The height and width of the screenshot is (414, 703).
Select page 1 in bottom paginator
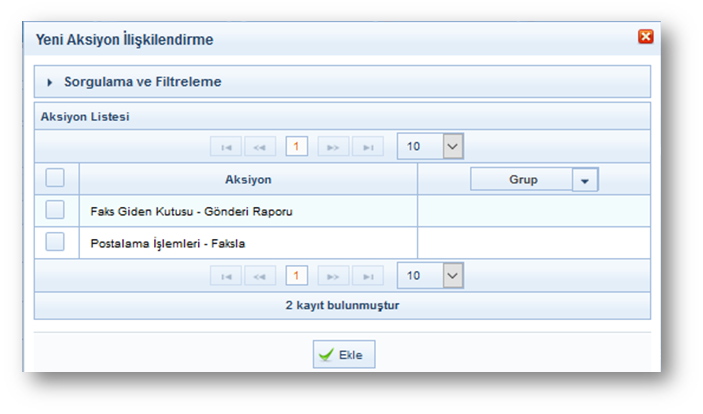click(x=296, y=276)
